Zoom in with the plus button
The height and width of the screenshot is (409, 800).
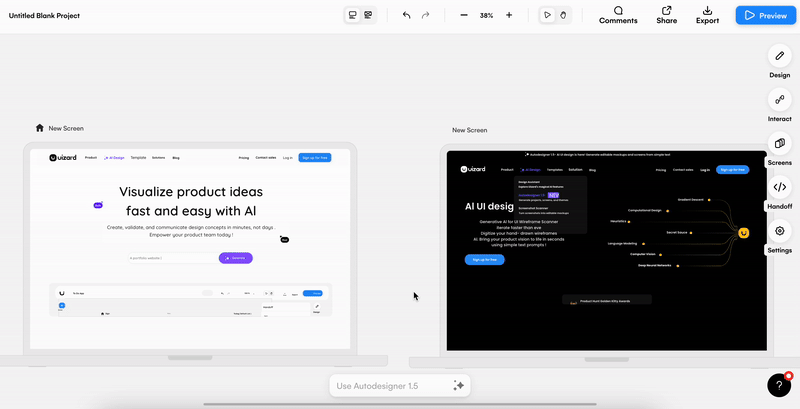point(509,15)
